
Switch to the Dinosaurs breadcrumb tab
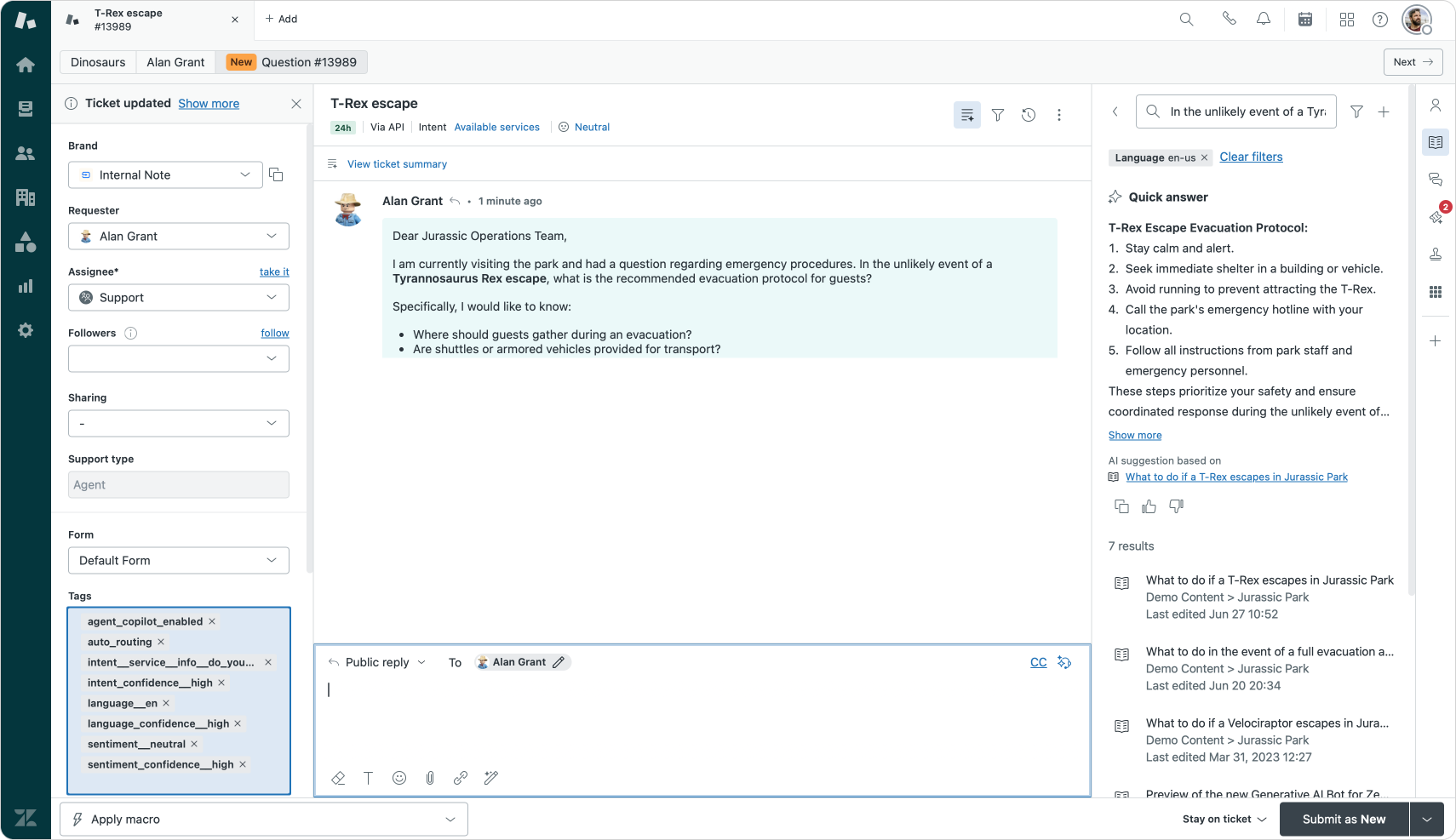(98, 62)
